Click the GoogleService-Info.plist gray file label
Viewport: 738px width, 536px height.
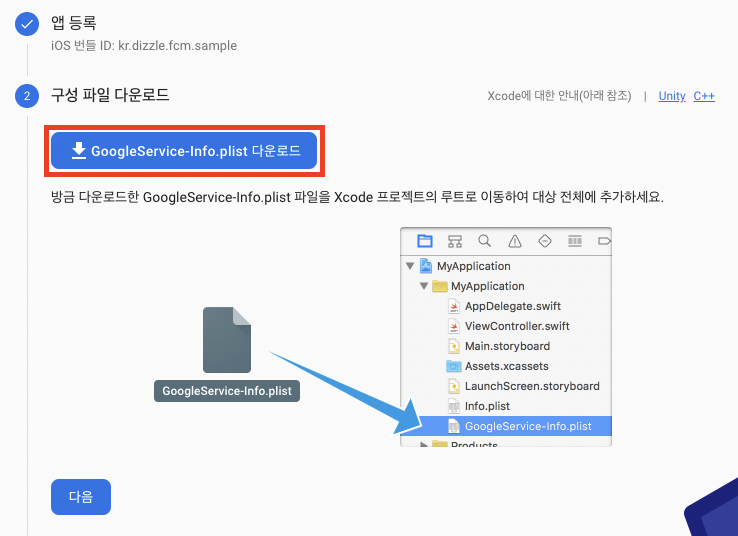coord(227,391)
